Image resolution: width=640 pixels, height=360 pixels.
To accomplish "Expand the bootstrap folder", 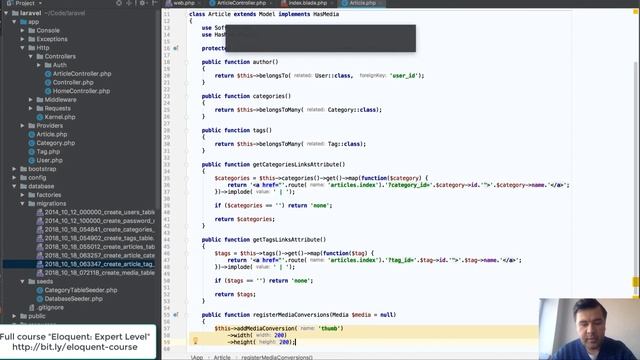I will tap(14, 169).
